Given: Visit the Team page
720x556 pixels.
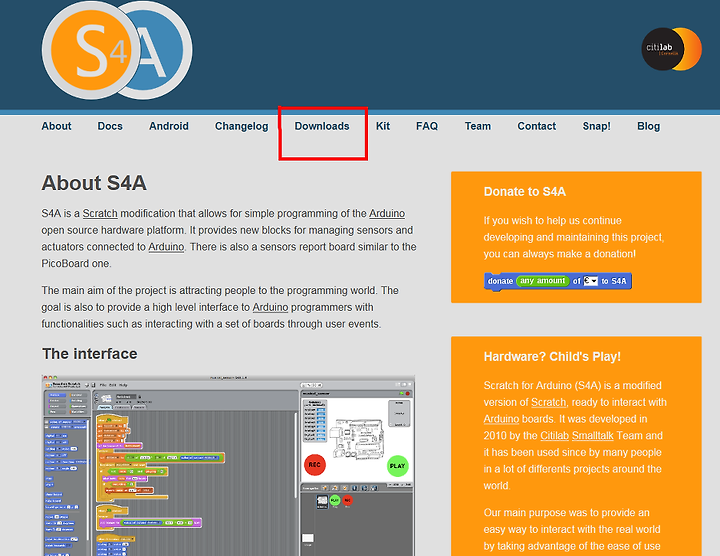Looking at the screenshot, I should pos(478,126).
